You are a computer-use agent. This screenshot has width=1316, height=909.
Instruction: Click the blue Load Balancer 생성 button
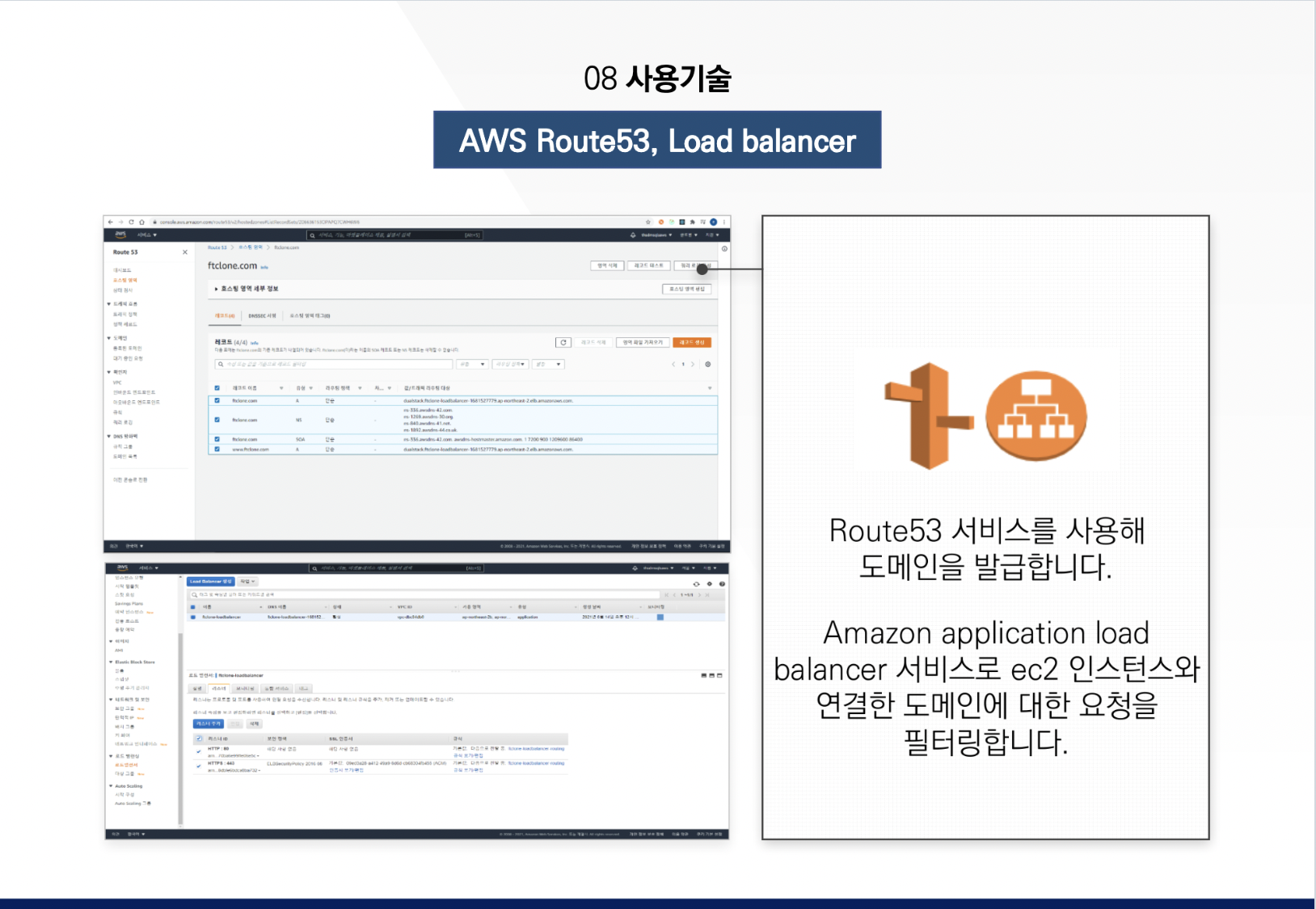pos(211,581)
